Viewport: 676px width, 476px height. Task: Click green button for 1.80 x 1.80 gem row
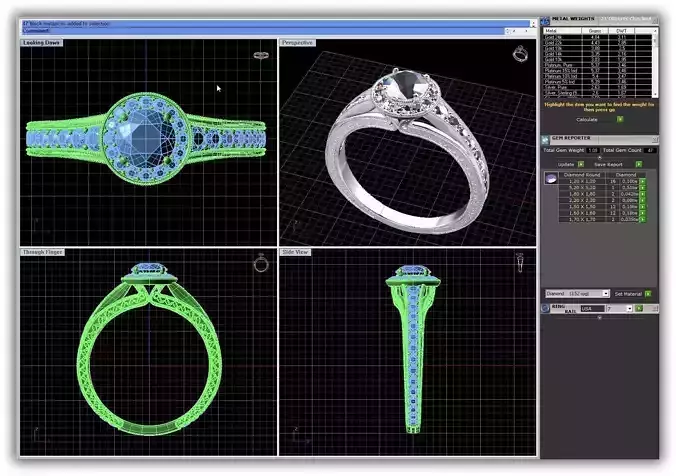coord(642,194)
